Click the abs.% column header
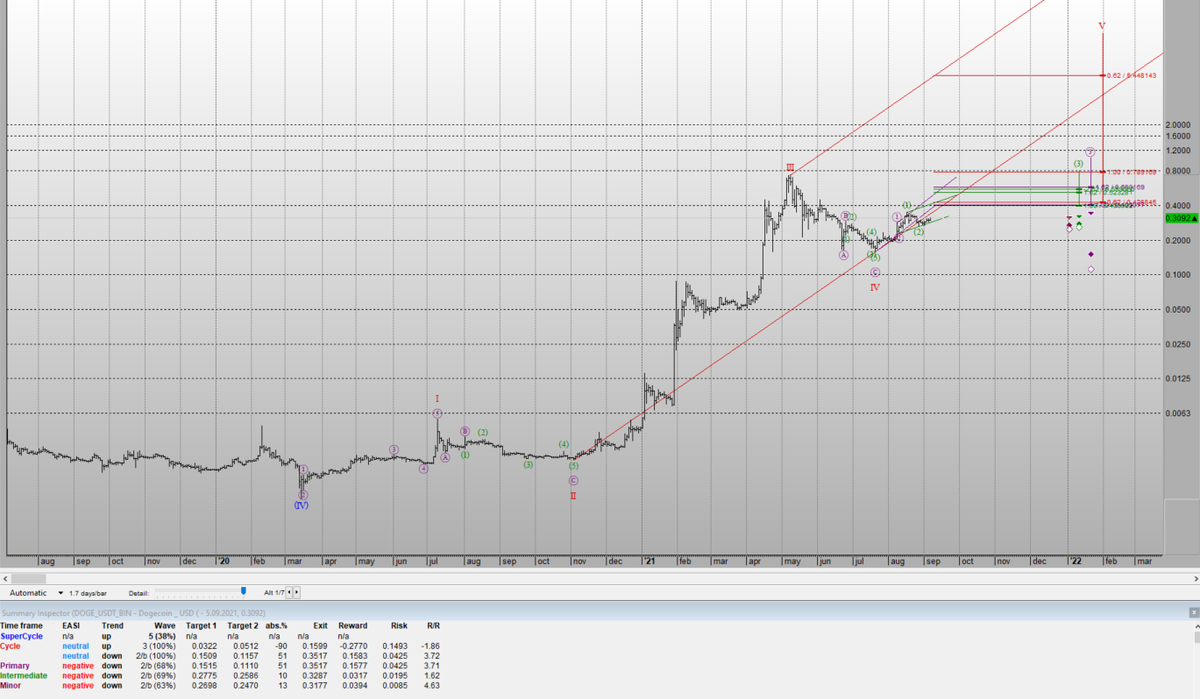The image size is (1200, 699). (x=277, y=625)
